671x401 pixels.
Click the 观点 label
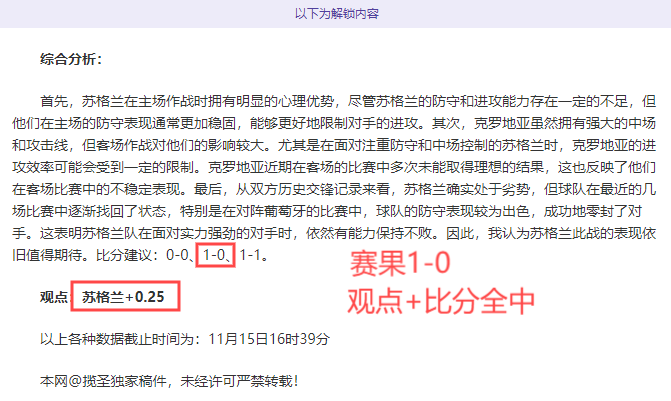[54, 297]
